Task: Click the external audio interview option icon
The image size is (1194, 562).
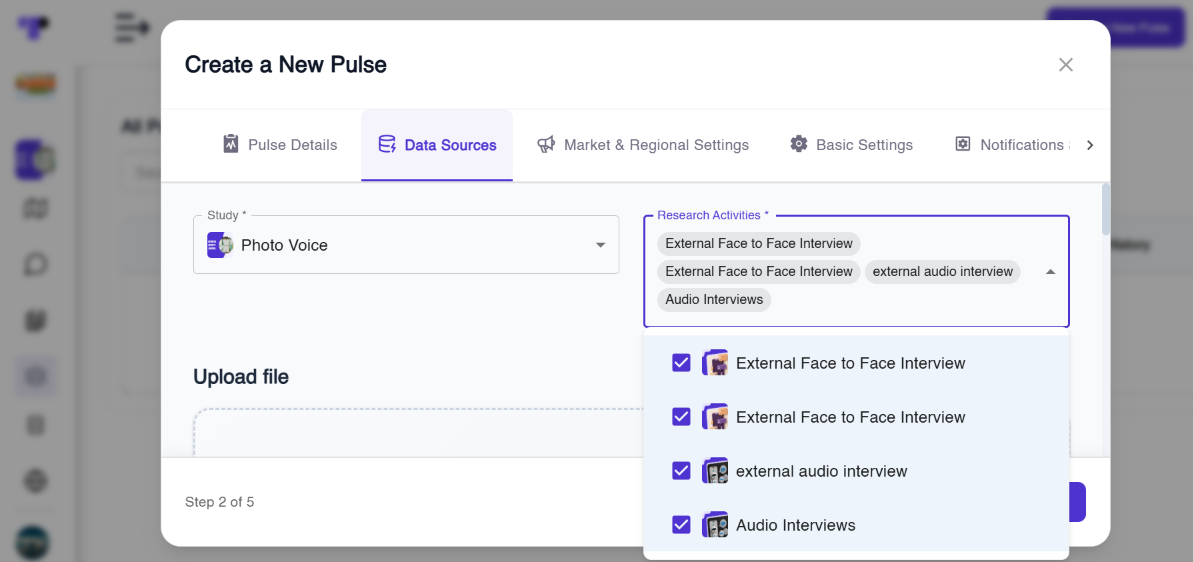Action: point(714,471)
